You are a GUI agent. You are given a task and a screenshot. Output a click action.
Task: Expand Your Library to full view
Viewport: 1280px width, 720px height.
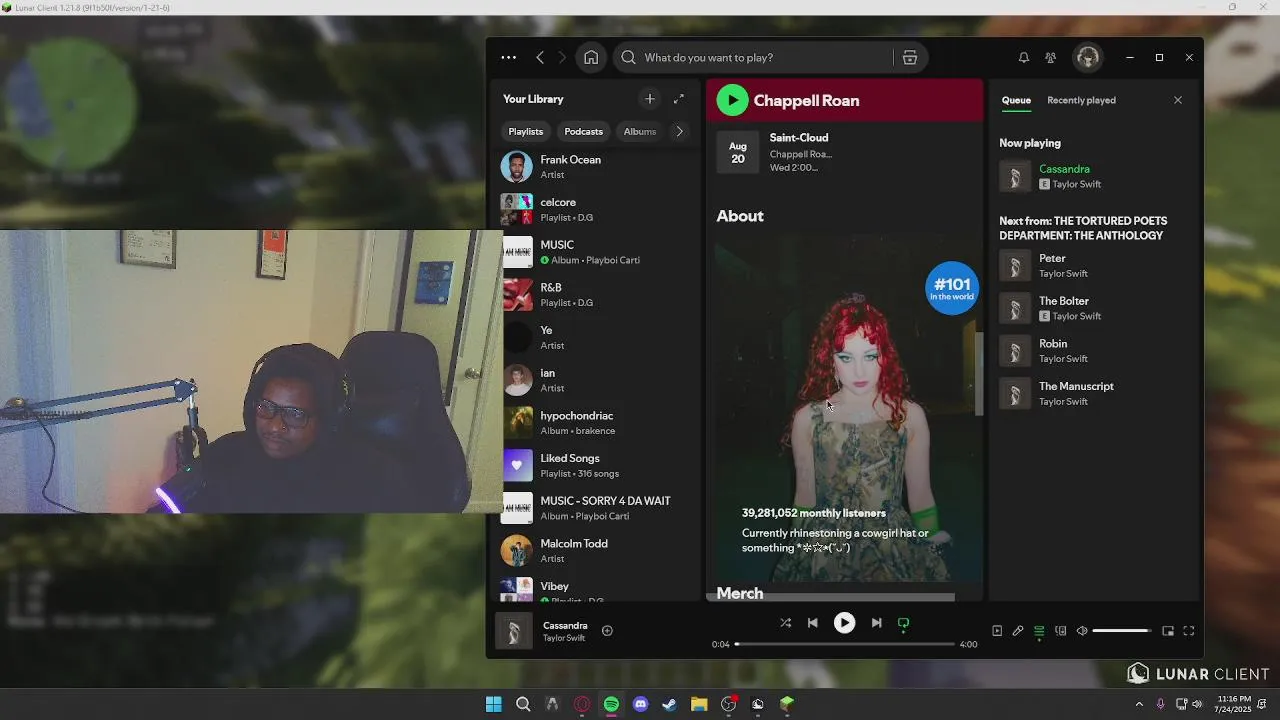[679, 98]
